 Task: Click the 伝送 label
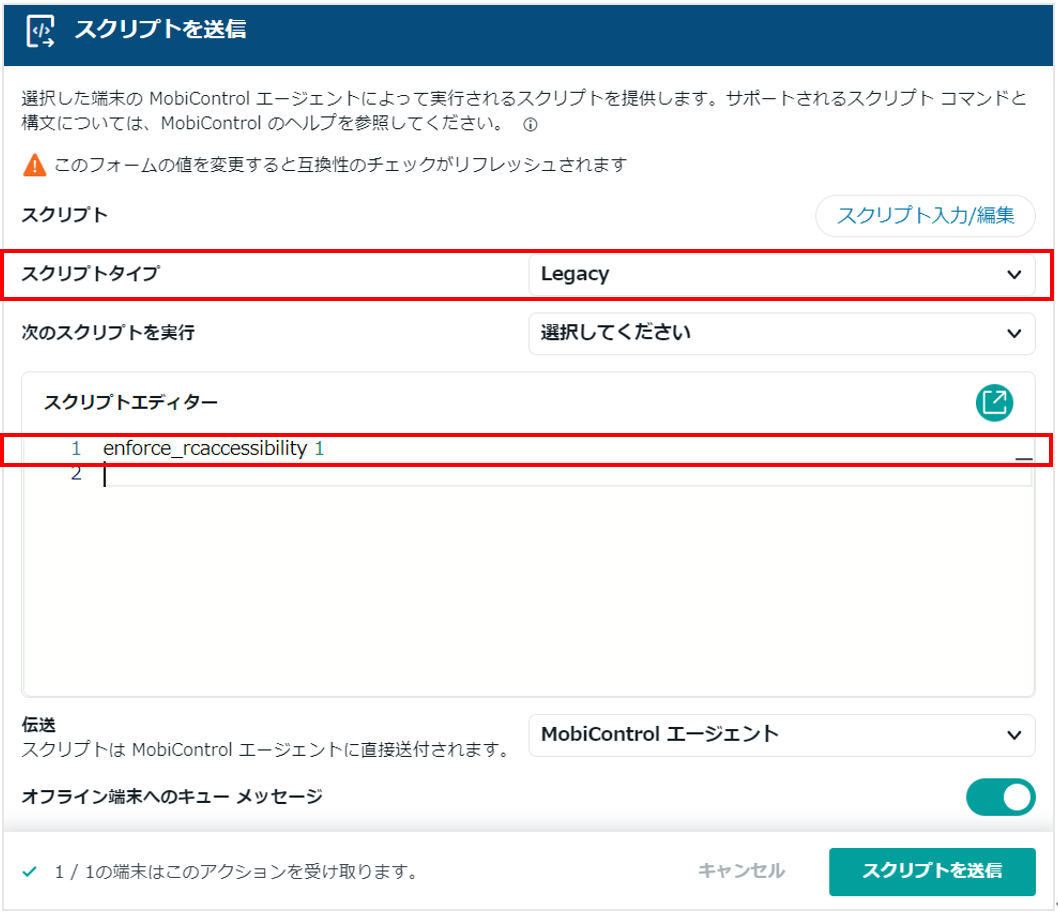point(38,725)
